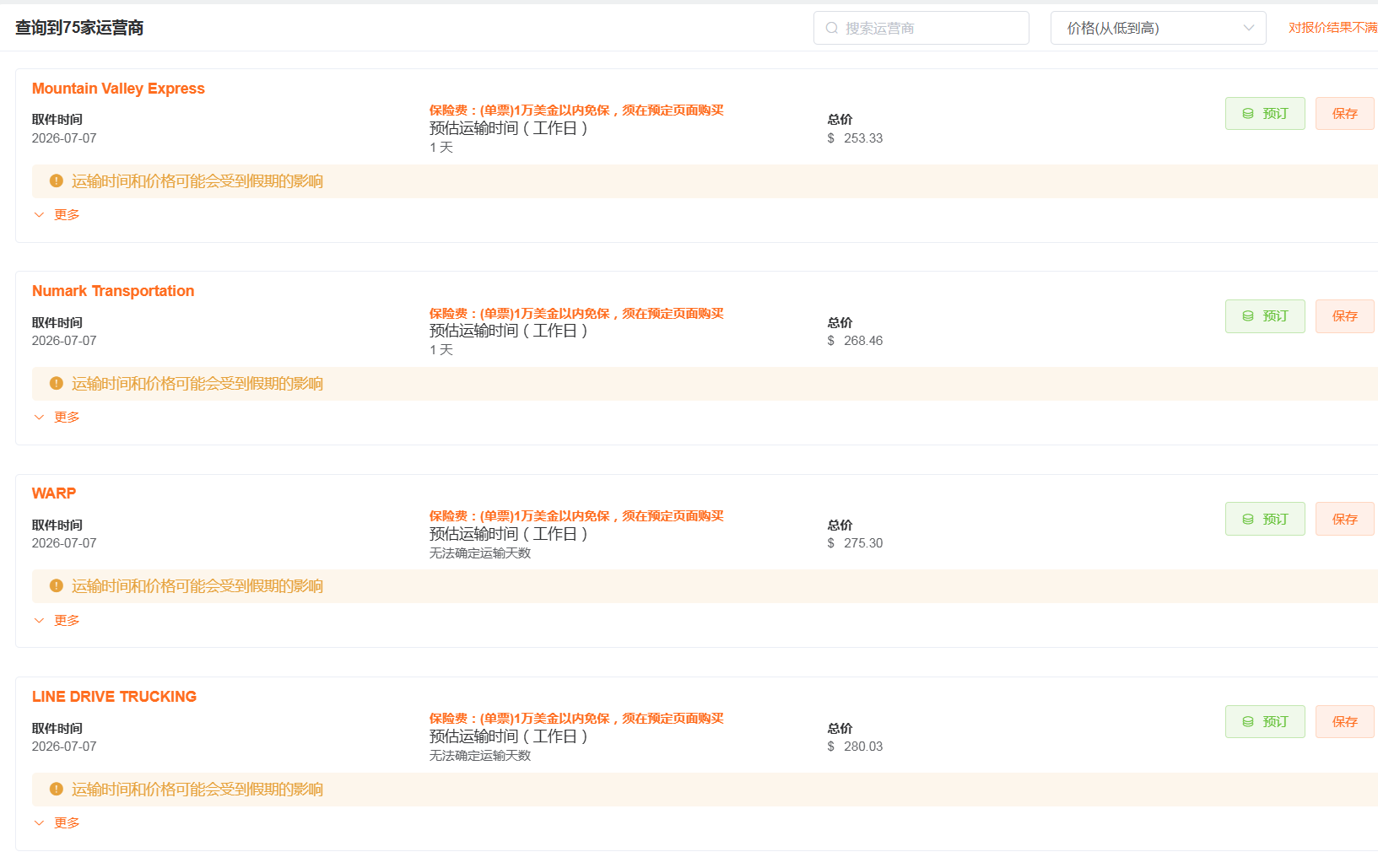Click holiday warning text in Numark Transportation card
1378x868 pixels.
tap(197, 384)
